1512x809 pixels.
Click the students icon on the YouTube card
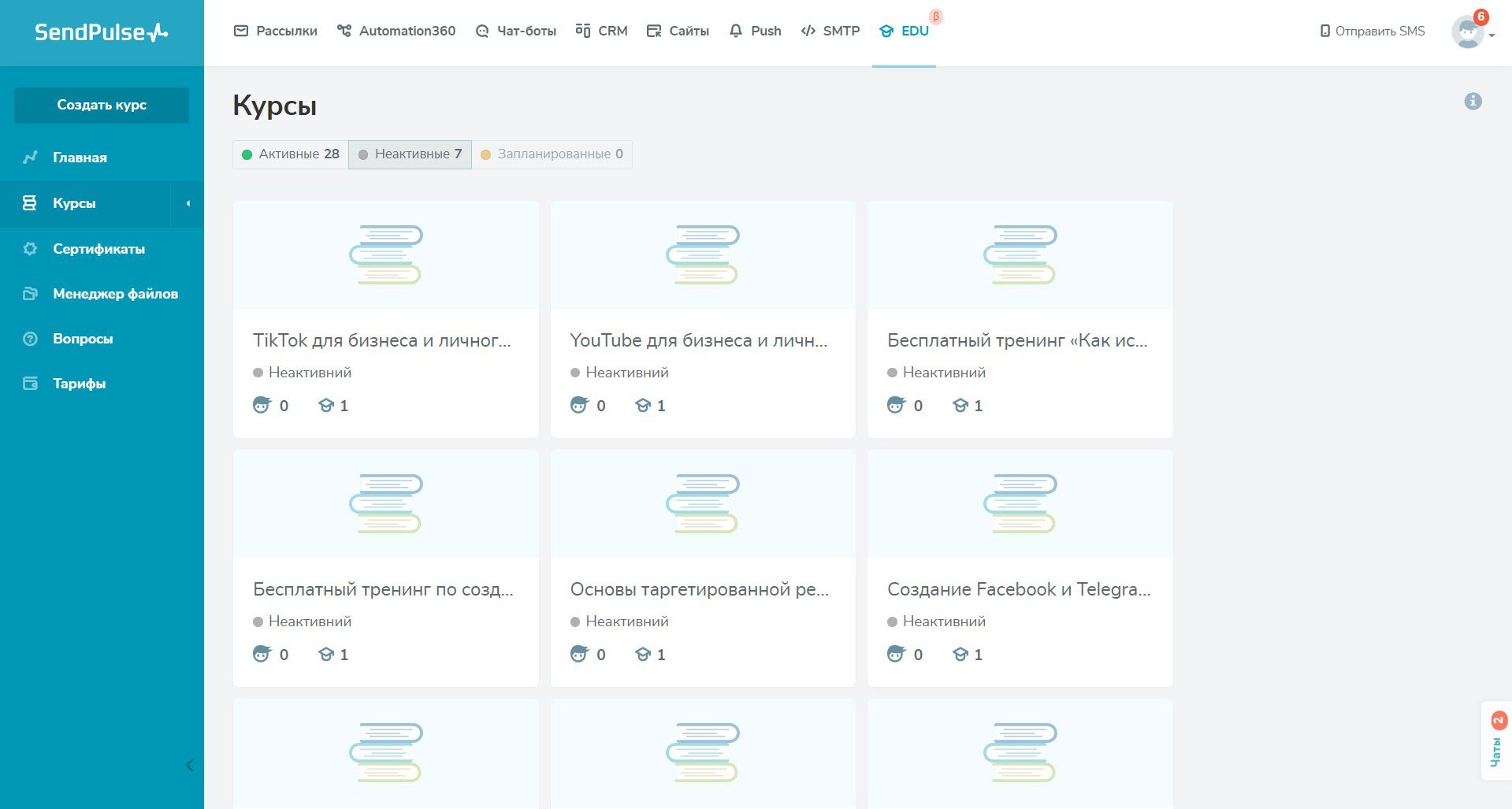click(579, 405)
